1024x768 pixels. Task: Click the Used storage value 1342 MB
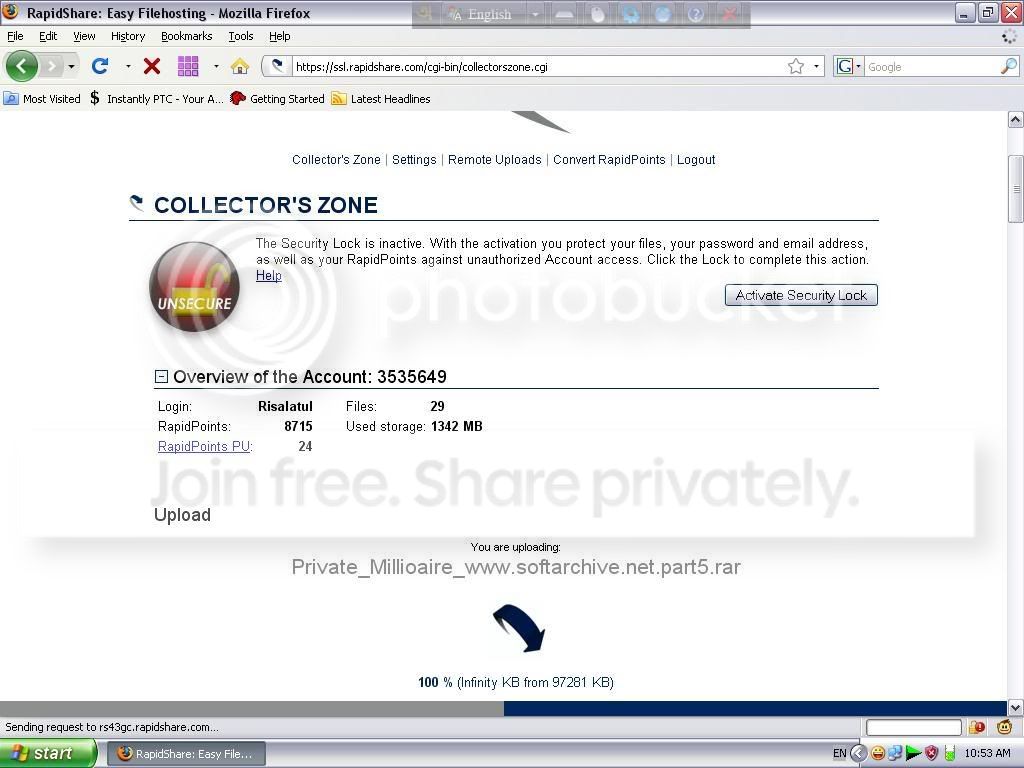pyautogui.click(x=456, y=426)
